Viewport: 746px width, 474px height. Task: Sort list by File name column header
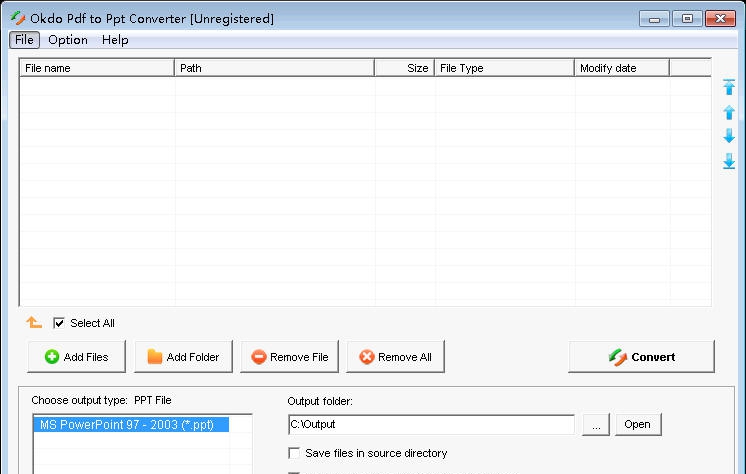pos(97,68)
